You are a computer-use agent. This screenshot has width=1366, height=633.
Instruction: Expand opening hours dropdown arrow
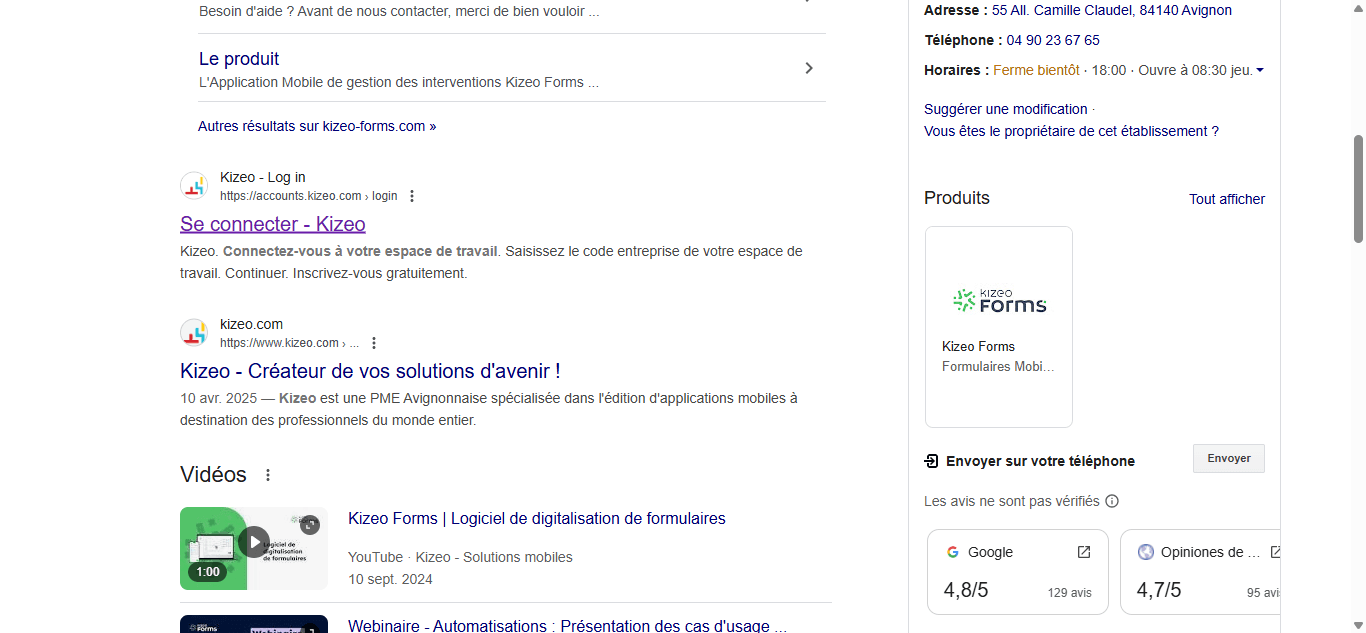point(1260,70)
